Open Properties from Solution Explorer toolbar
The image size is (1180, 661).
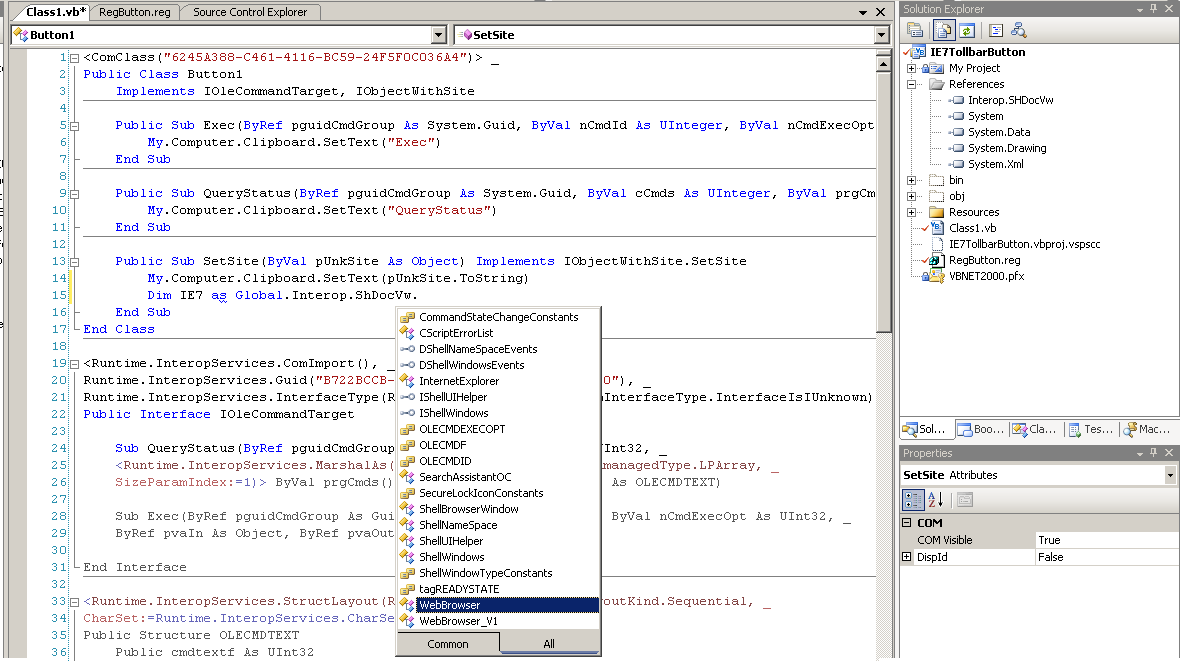915,30
